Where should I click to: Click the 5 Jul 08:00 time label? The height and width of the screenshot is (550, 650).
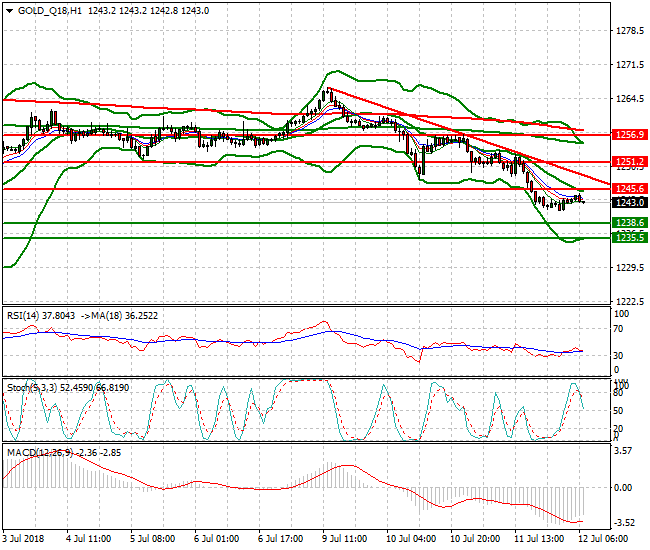[153, 539]
